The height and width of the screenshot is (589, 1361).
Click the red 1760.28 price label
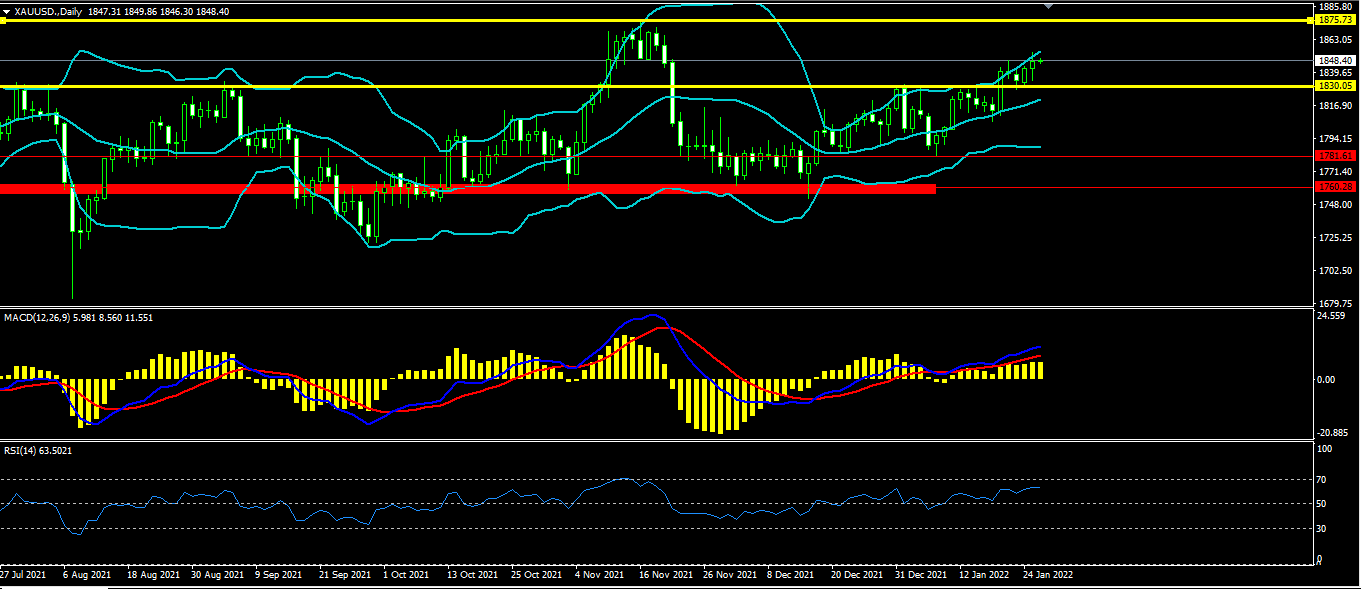(x=1335, y=187)
